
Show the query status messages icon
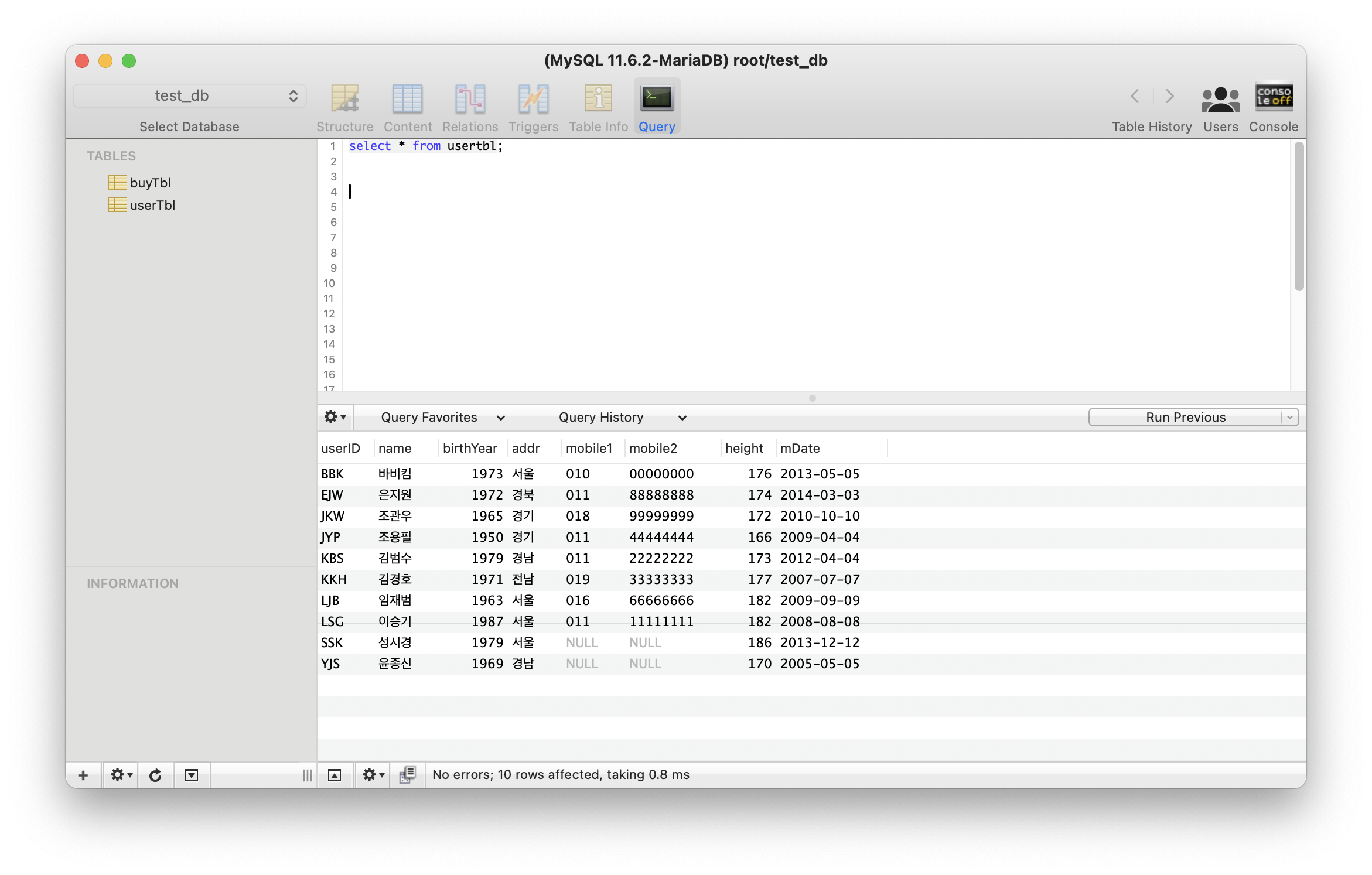coord(407,775)
